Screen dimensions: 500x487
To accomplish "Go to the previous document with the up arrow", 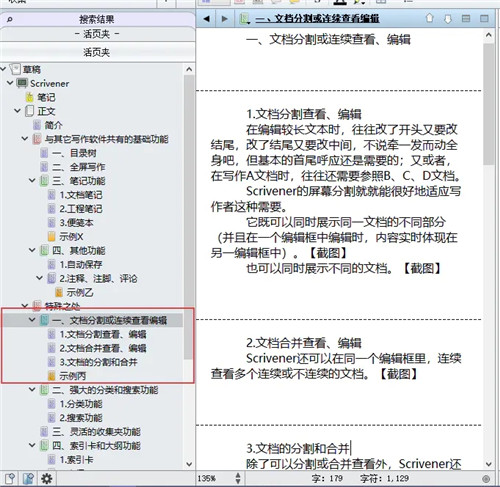I will [430, 18].
